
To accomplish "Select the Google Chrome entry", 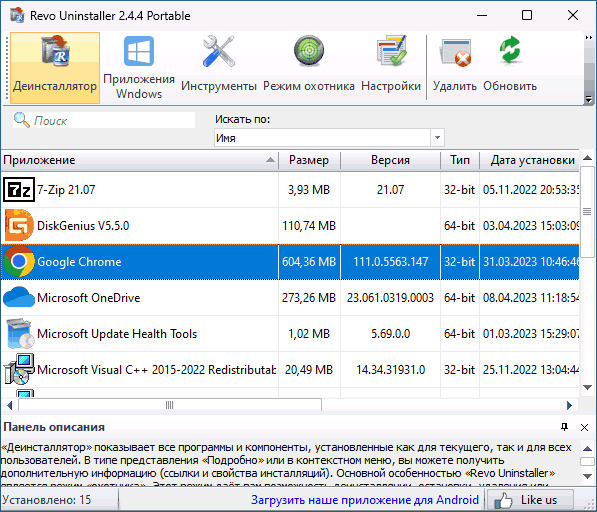I will [290, 262].
